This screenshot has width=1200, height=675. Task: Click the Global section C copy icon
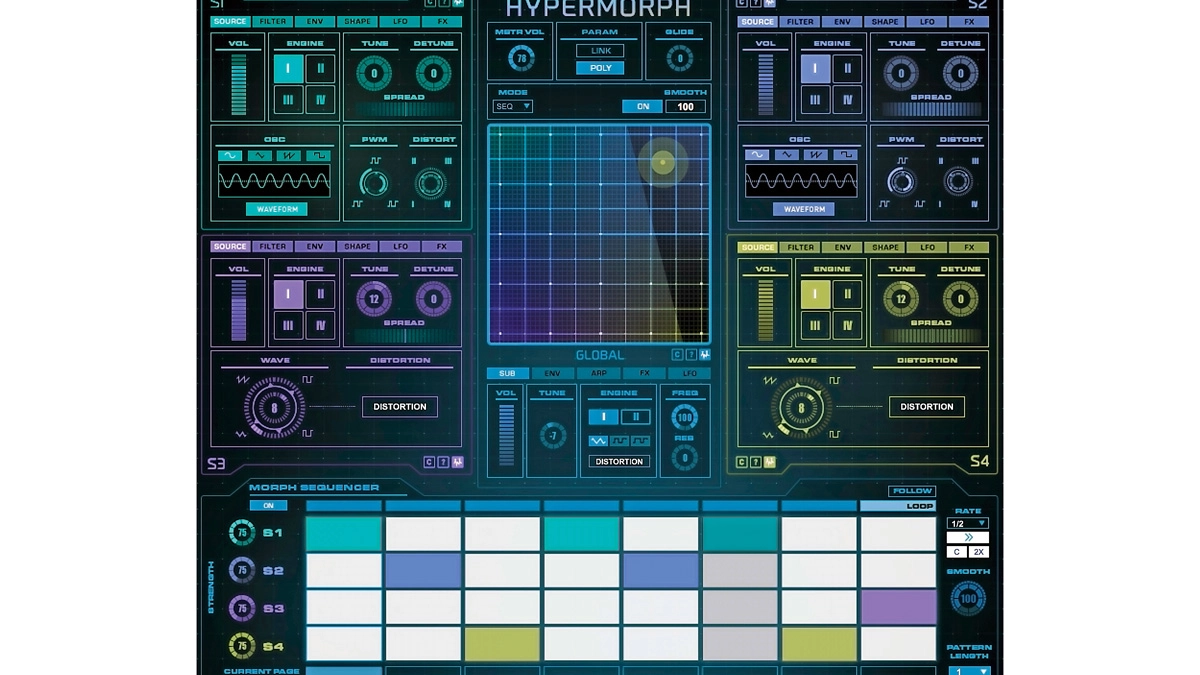point(677,354)
